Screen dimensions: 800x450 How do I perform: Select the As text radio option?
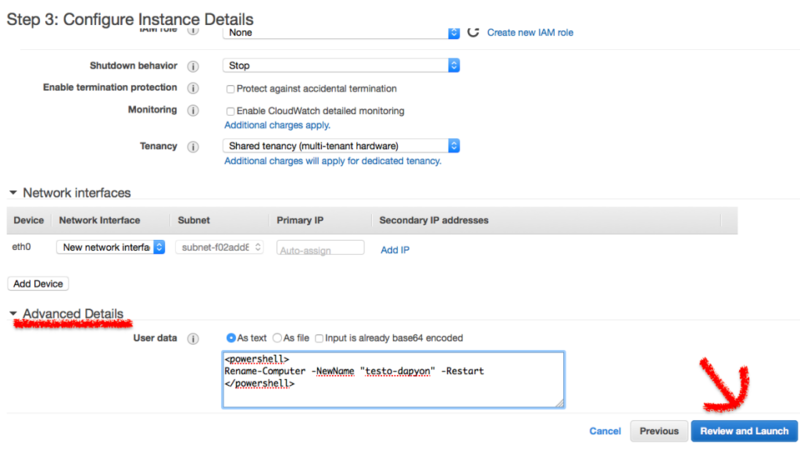coord(232,338)
